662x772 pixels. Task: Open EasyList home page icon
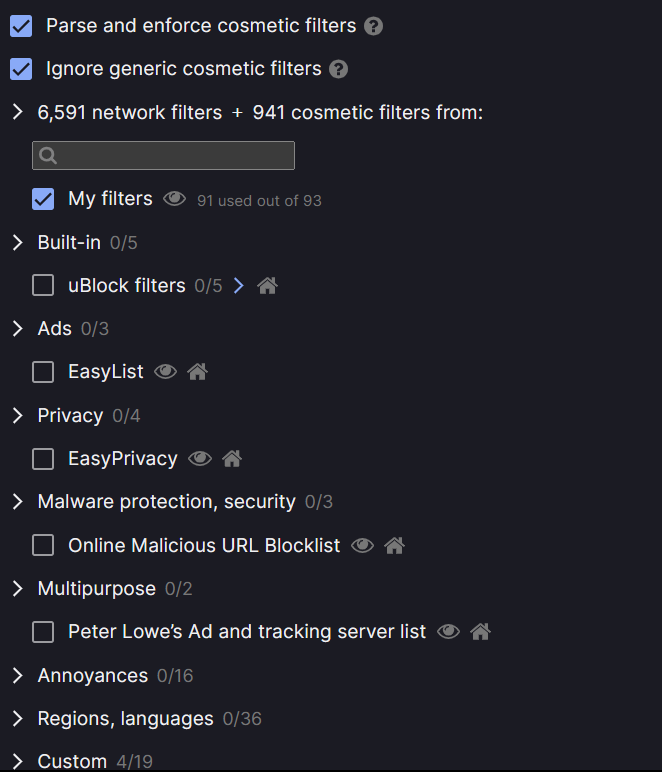pyautogui.click(x=197, y=372)
